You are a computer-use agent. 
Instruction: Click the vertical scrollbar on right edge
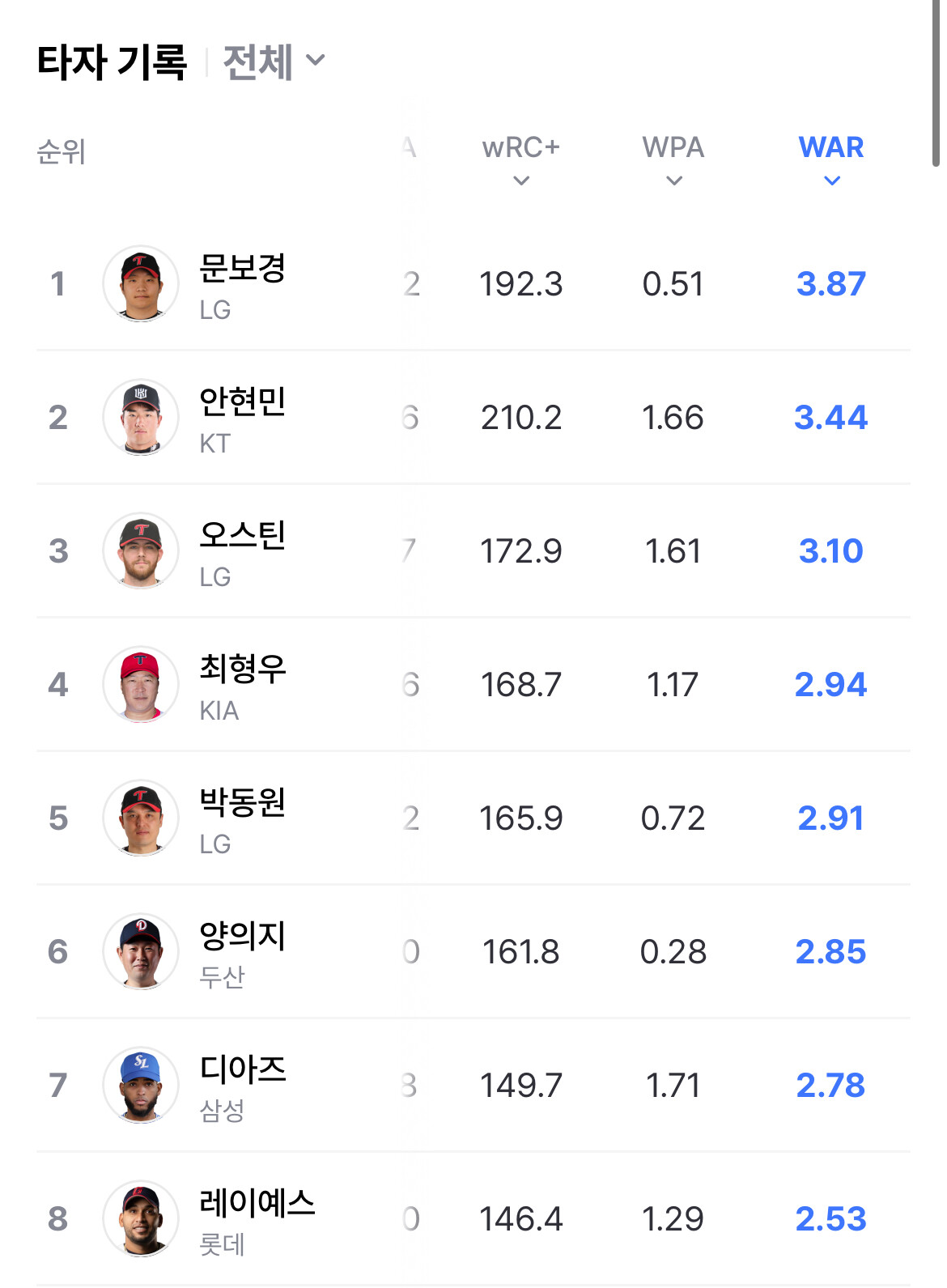936,81
